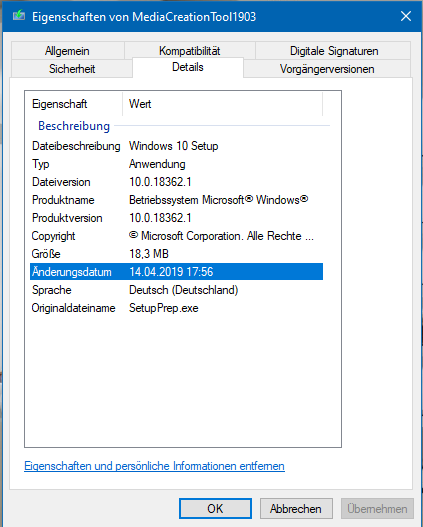423x527 pixels.
Task: Click the value 'SetupPrep.exe'
Action: point(164,308)
